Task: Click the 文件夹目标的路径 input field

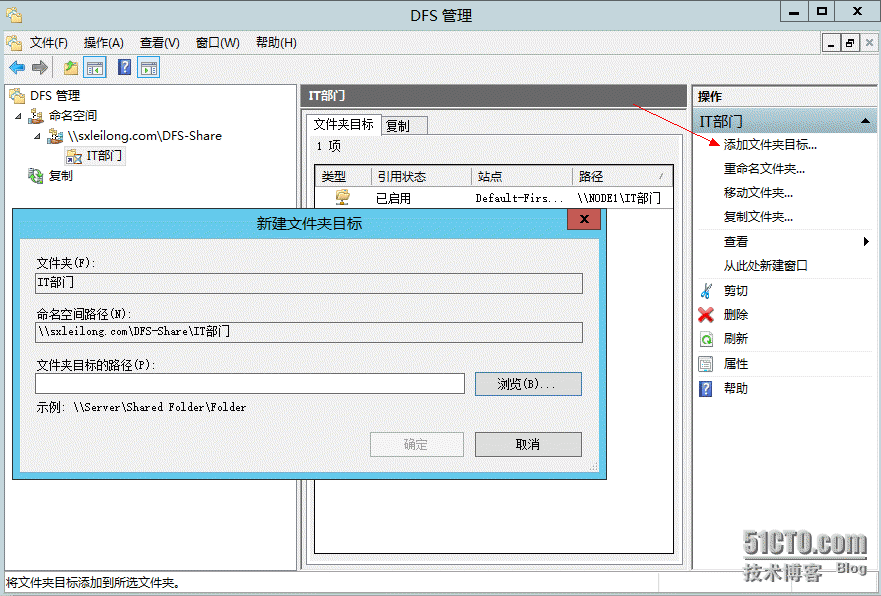Action: pyautogui.click(x=250, y=384)
